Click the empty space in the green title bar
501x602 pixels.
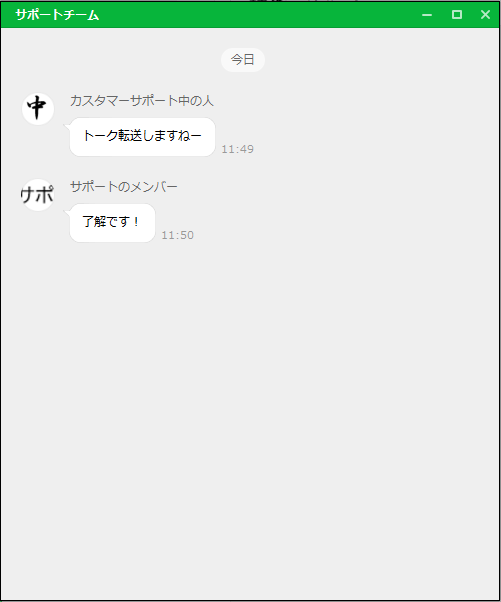tap(257, 15)
